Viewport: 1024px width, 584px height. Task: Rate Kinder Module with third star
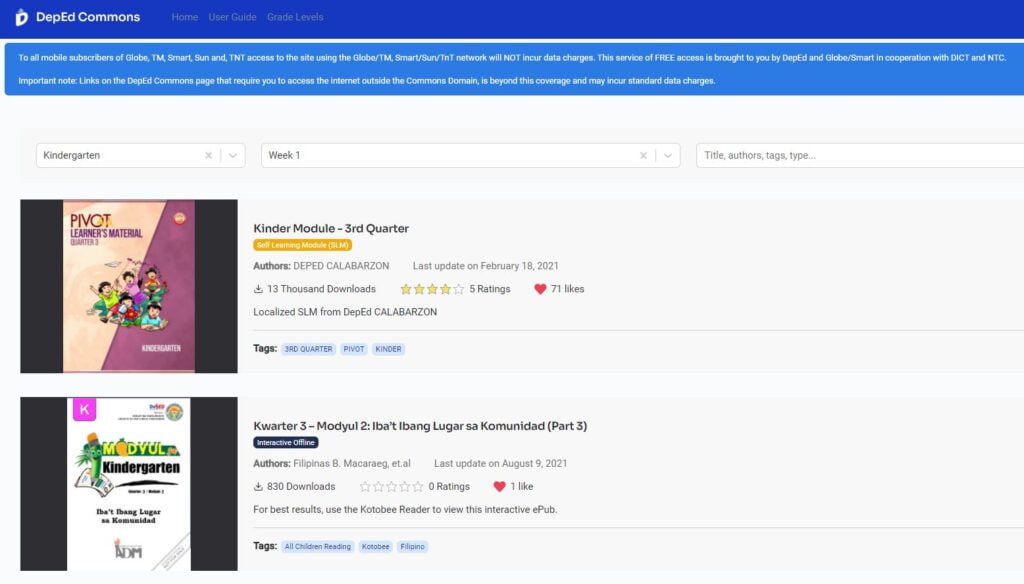click(x=432, y=289)
